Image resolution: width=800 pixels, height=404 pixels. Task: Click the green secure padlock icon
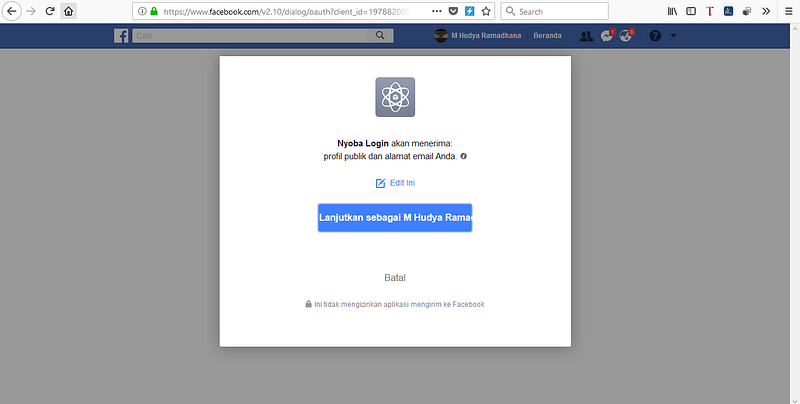coord(154,11)
